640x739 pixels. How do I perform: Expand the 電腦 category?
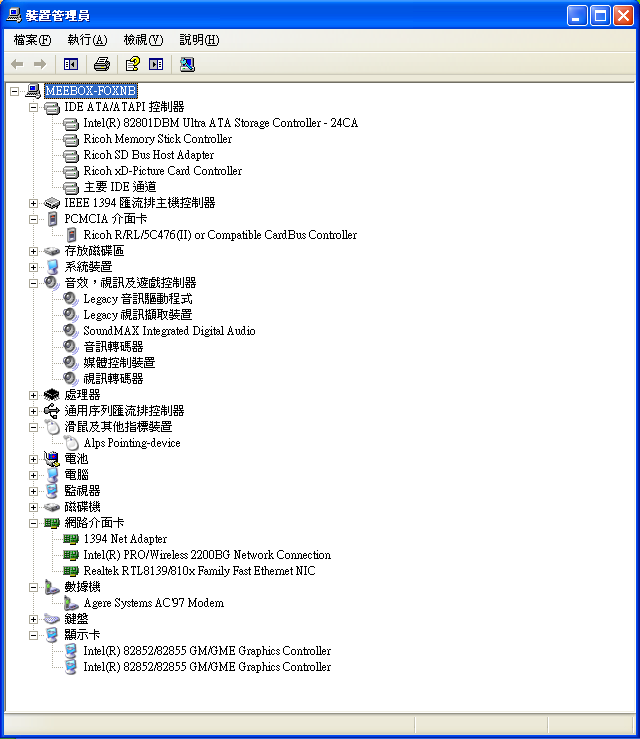pos(33,476)
